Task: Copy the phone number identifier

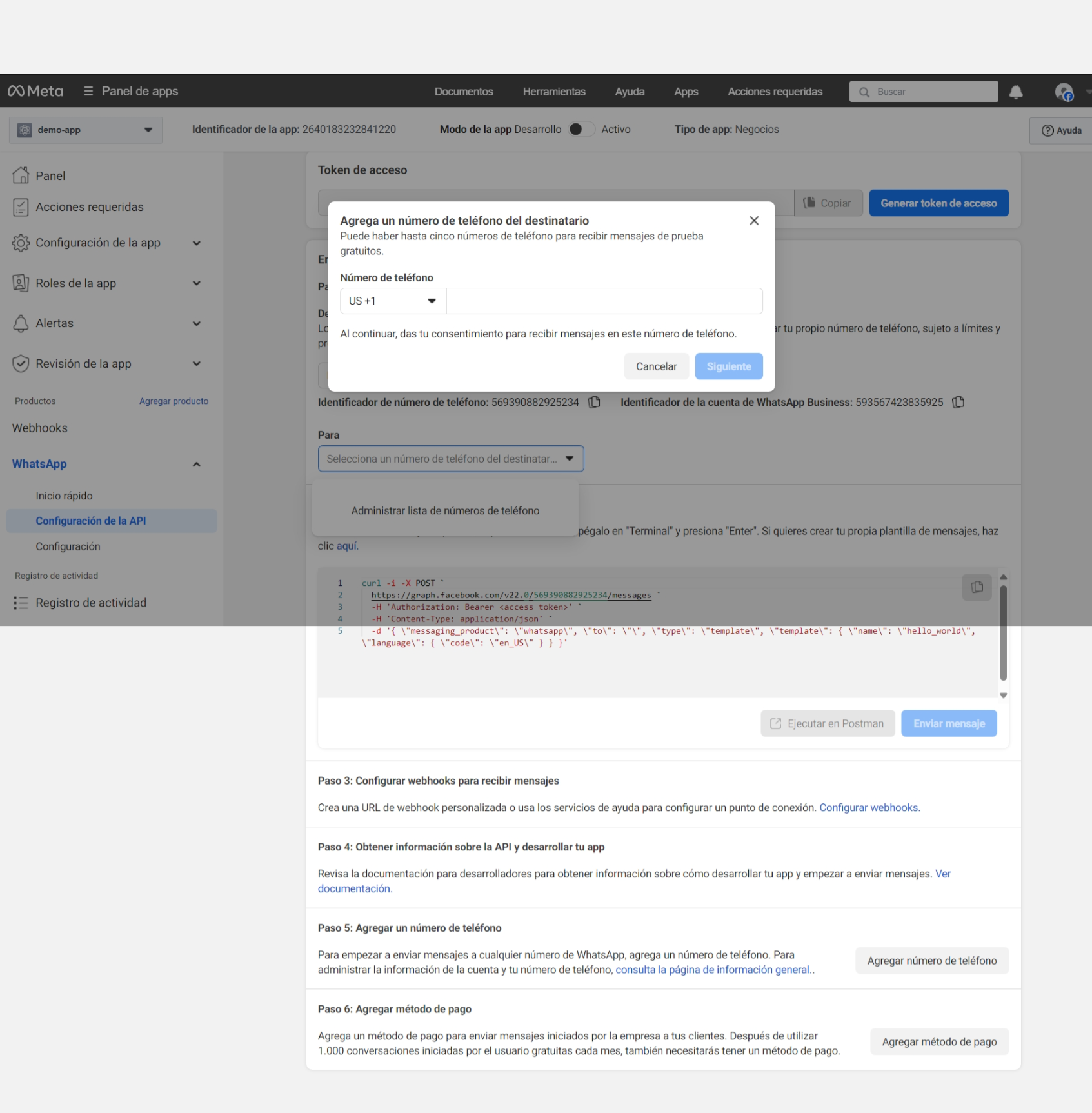Action: point(594,403)
